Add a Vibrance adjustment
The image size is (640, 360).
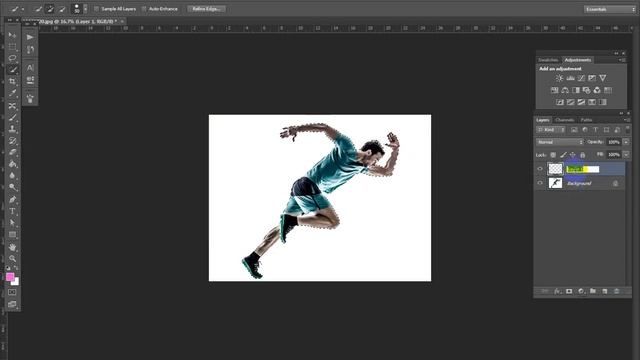(602, 78)
